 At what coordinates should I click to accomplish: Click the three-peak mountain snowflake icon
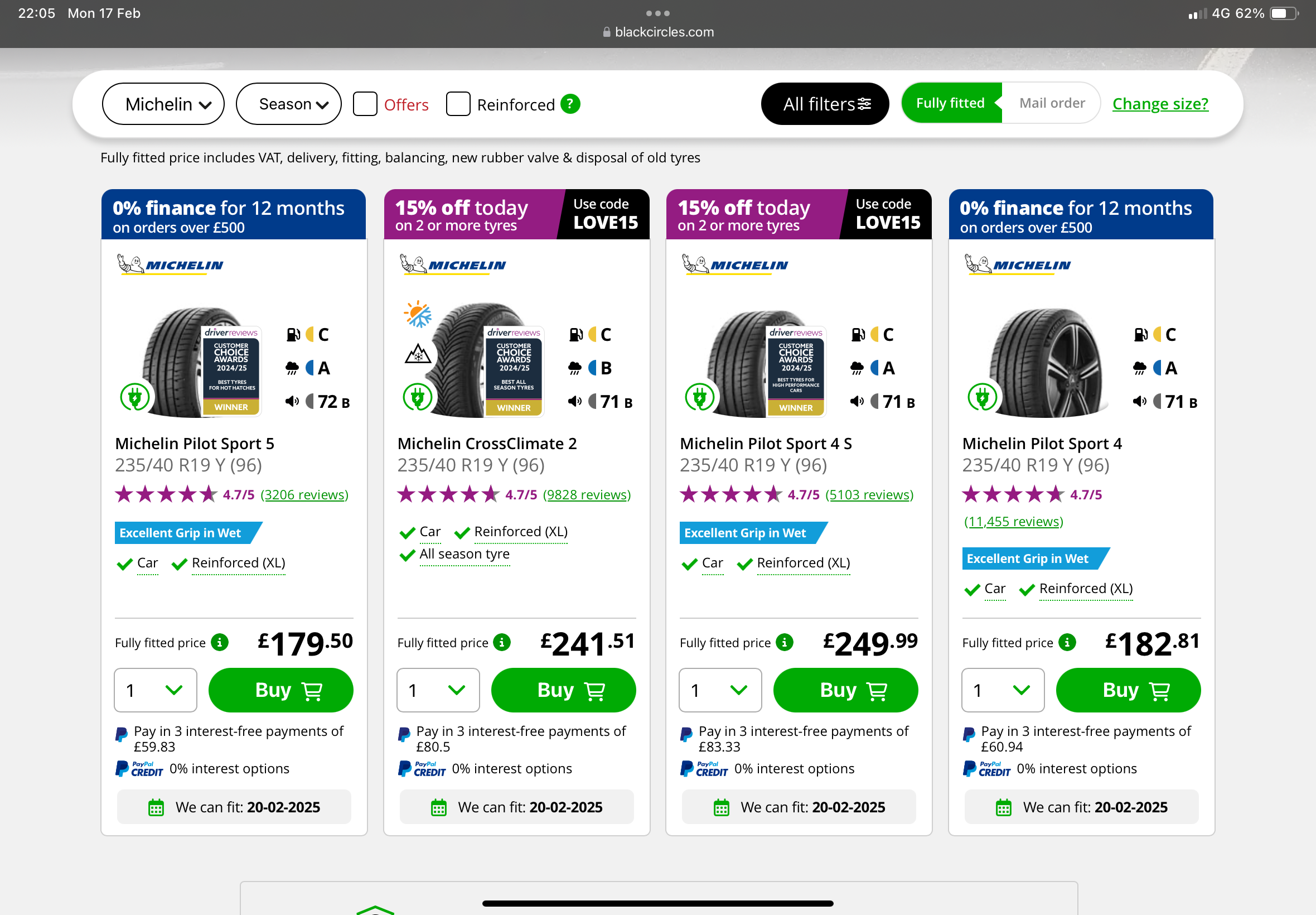coord(418,353)
